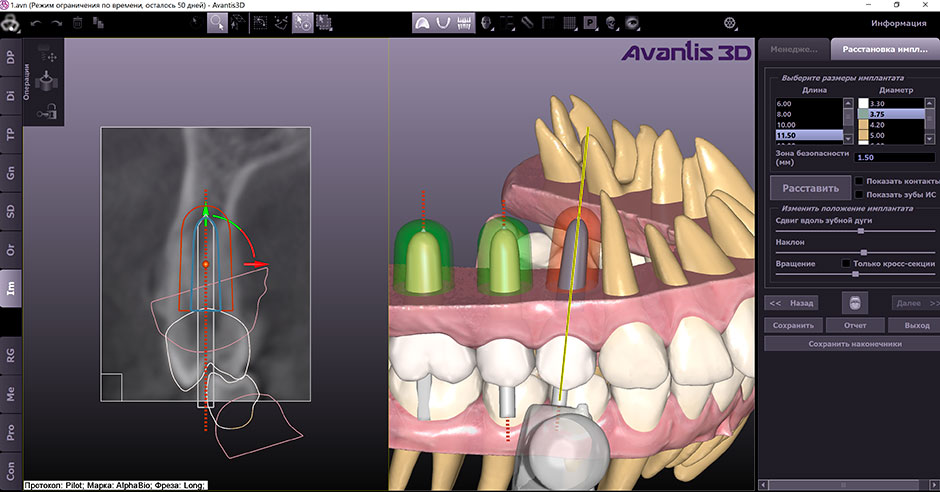Select the lasso selection tool
940x492 pixels.
pos(281,23)
